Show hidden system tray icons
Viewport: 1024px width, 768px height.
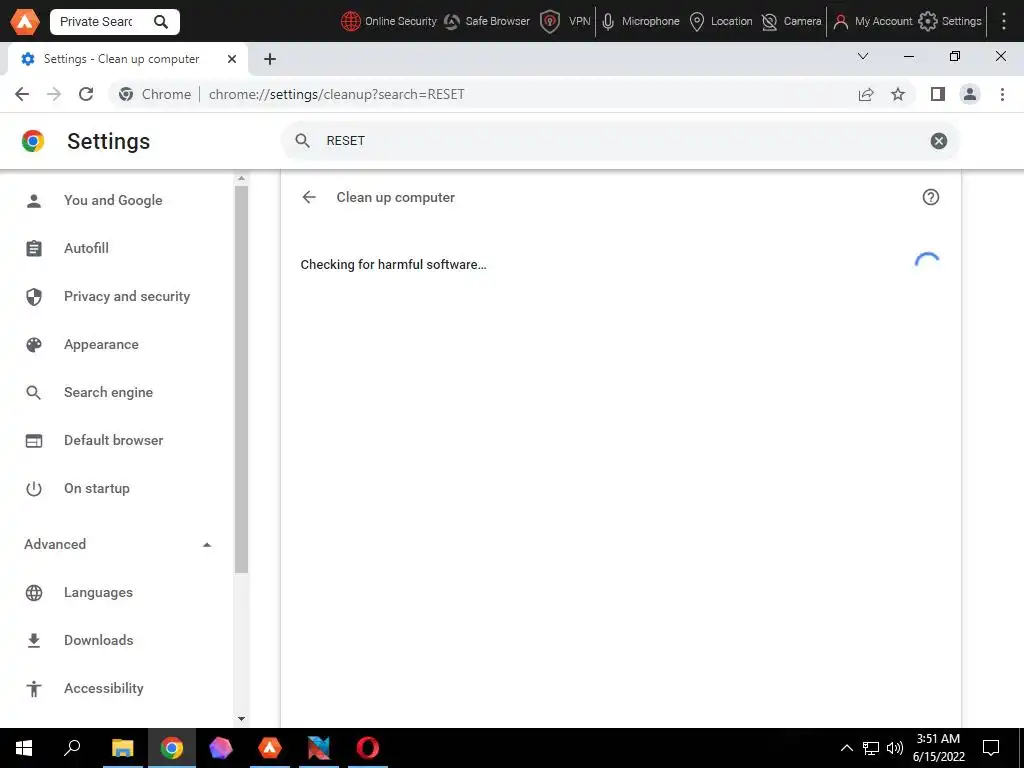point(846,748)
